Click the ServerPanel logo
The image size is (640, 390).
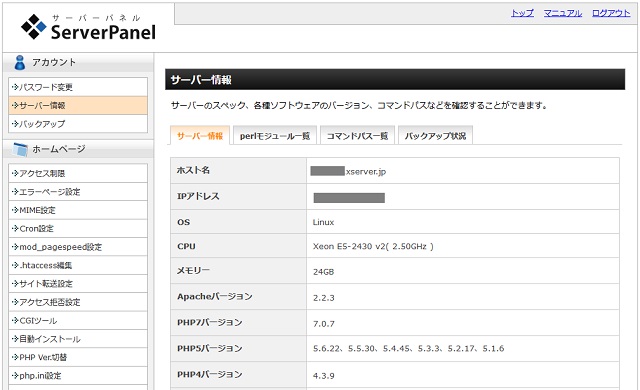[x=89, y=27]
